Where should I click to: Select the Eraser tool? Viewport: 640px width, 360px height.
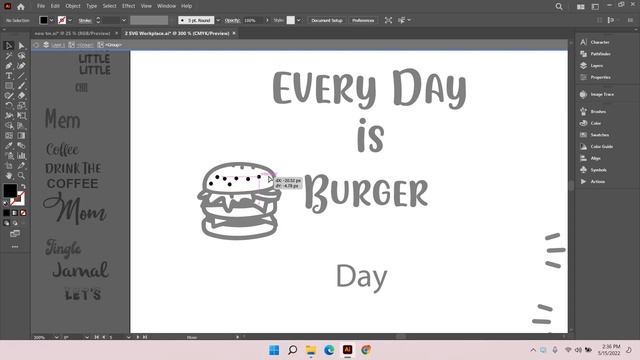pos(21,96)
